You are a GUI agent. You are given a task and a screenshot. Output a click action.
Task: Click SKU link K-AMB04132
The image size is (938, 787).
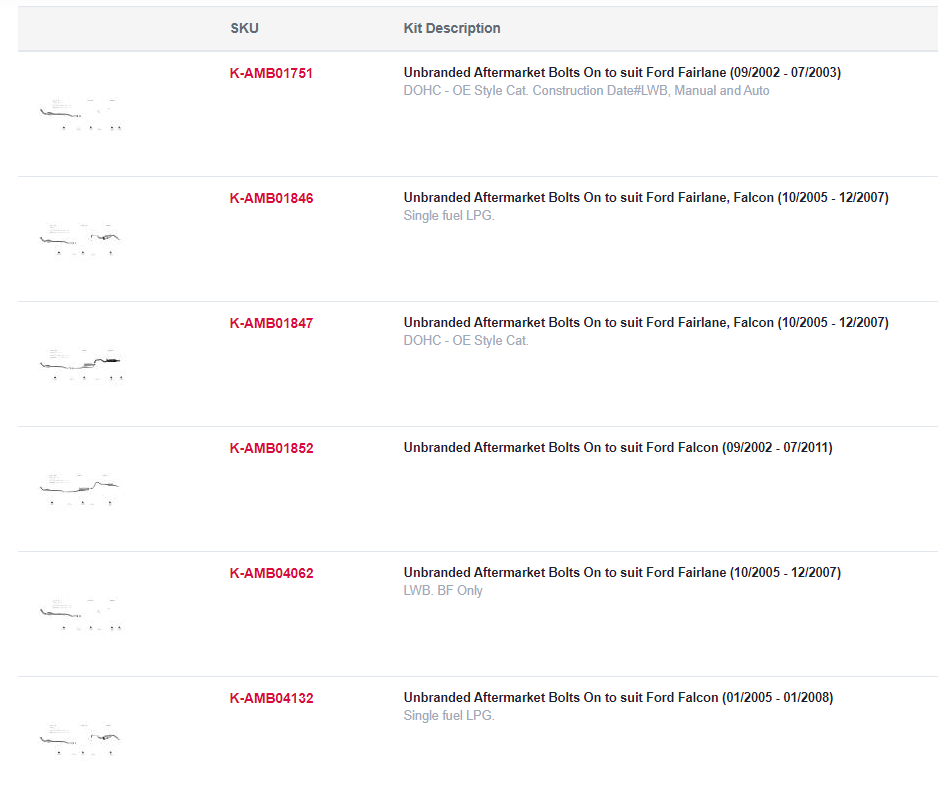point(272,698)
